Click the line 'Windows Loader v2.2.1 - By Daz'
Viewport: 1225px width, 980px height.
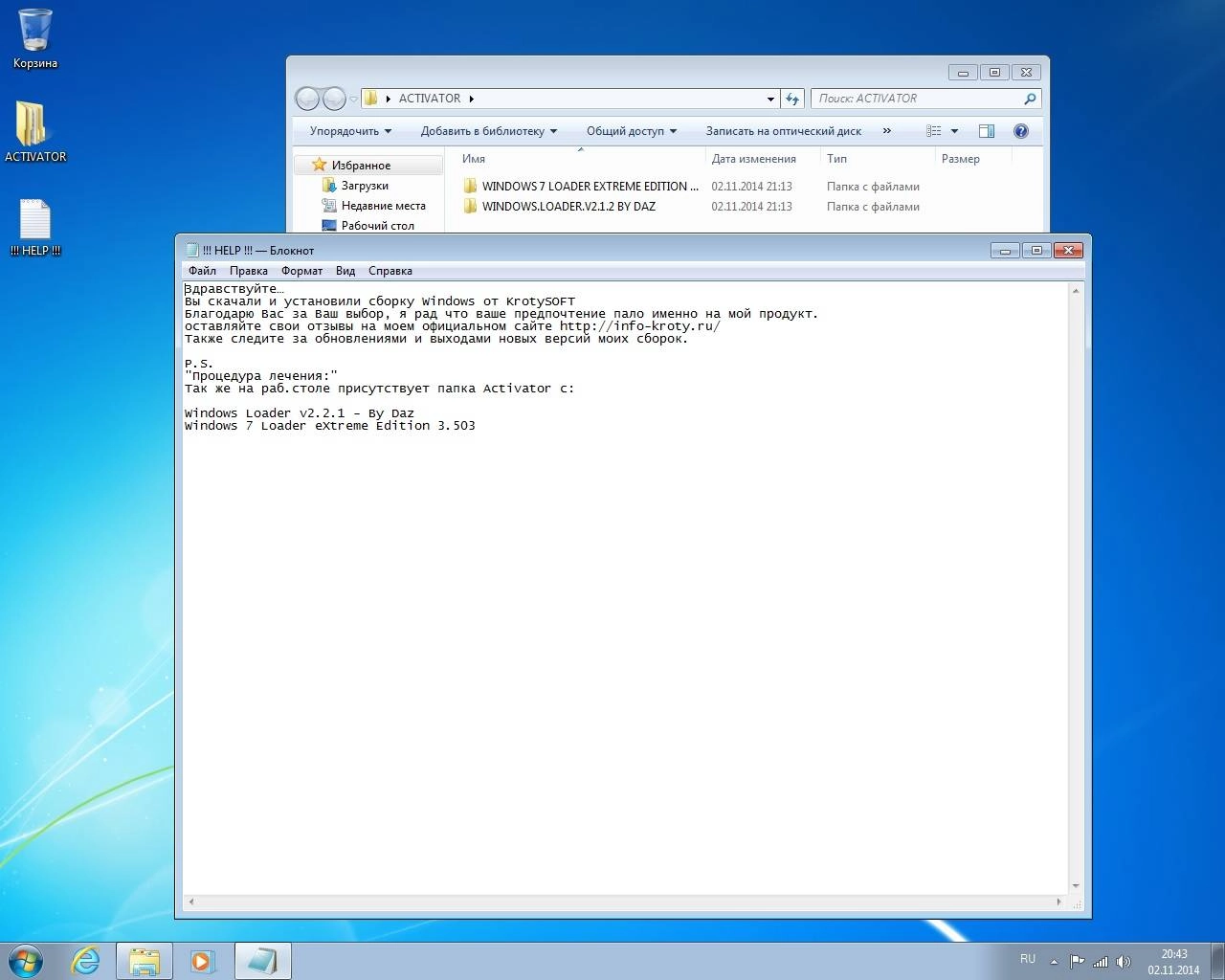300,413
